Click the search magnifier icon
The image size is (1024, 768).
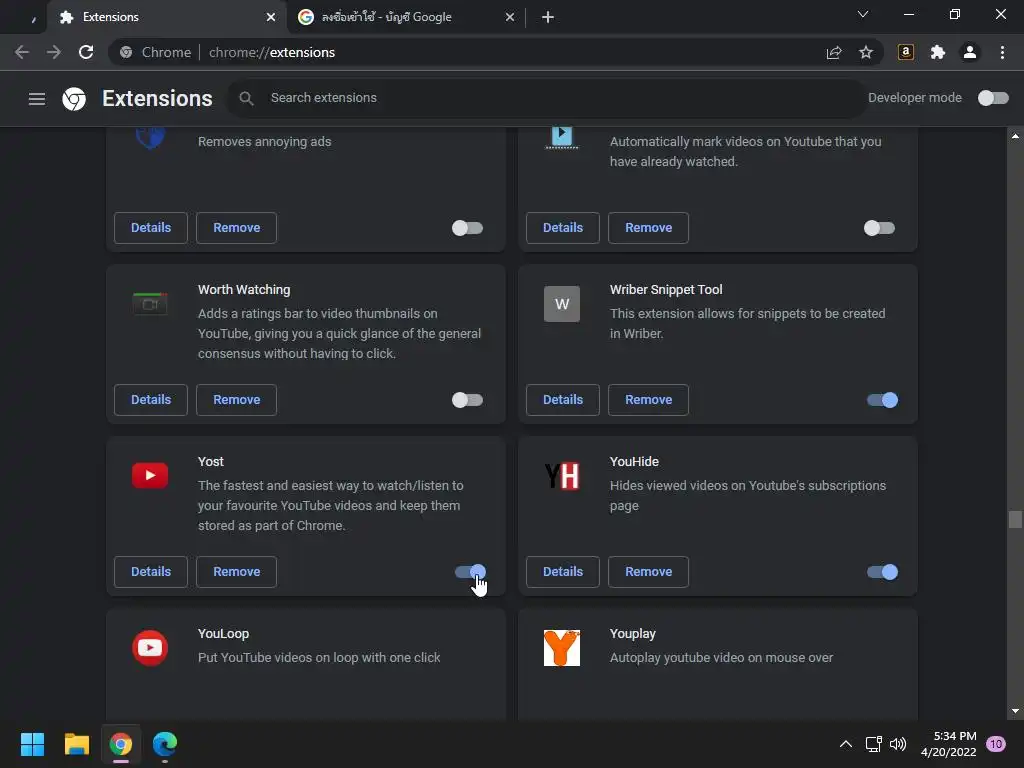click(x=246, y=99)
